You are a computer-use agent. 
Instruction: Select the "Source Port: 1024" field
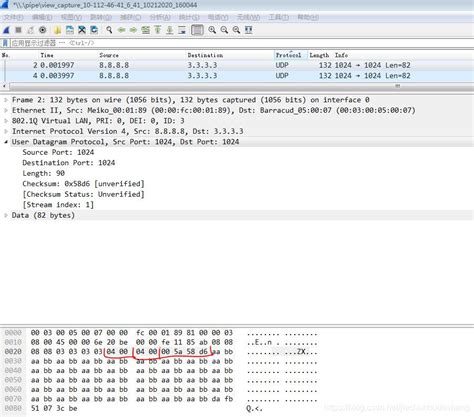click(58, 152)
